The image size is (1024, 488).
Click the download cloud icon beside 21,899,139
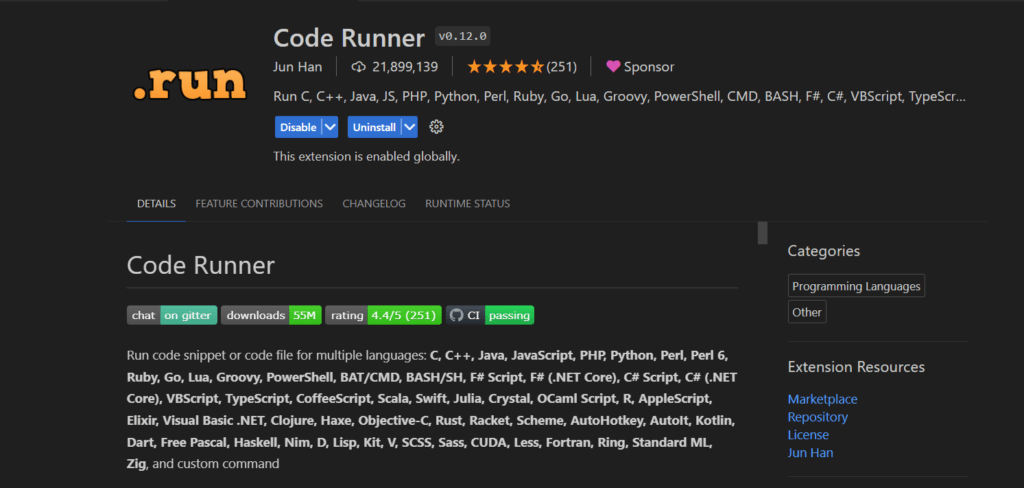click(359, 67)
